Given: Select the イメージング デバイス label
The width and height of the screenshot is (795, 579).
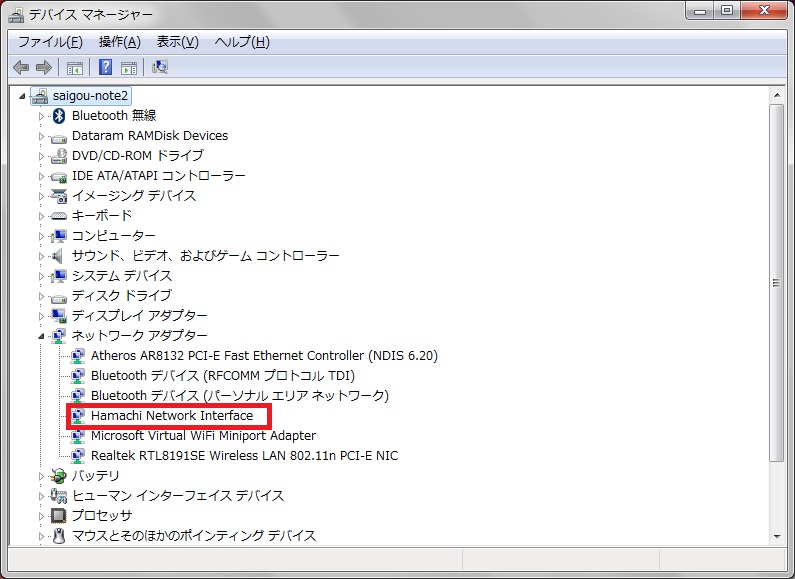Looking at the screenshot, I should pos(134,196).
